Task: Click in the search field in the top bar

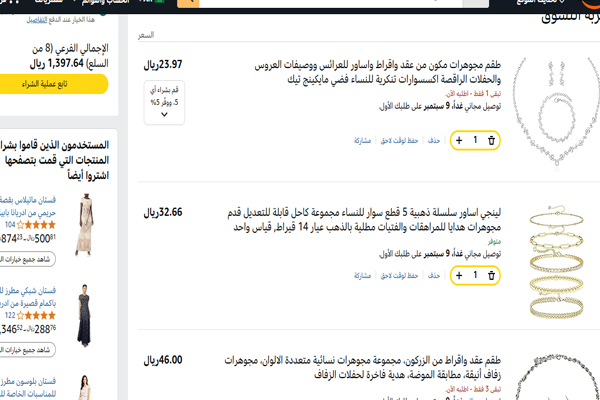Action: coord(331,3)
